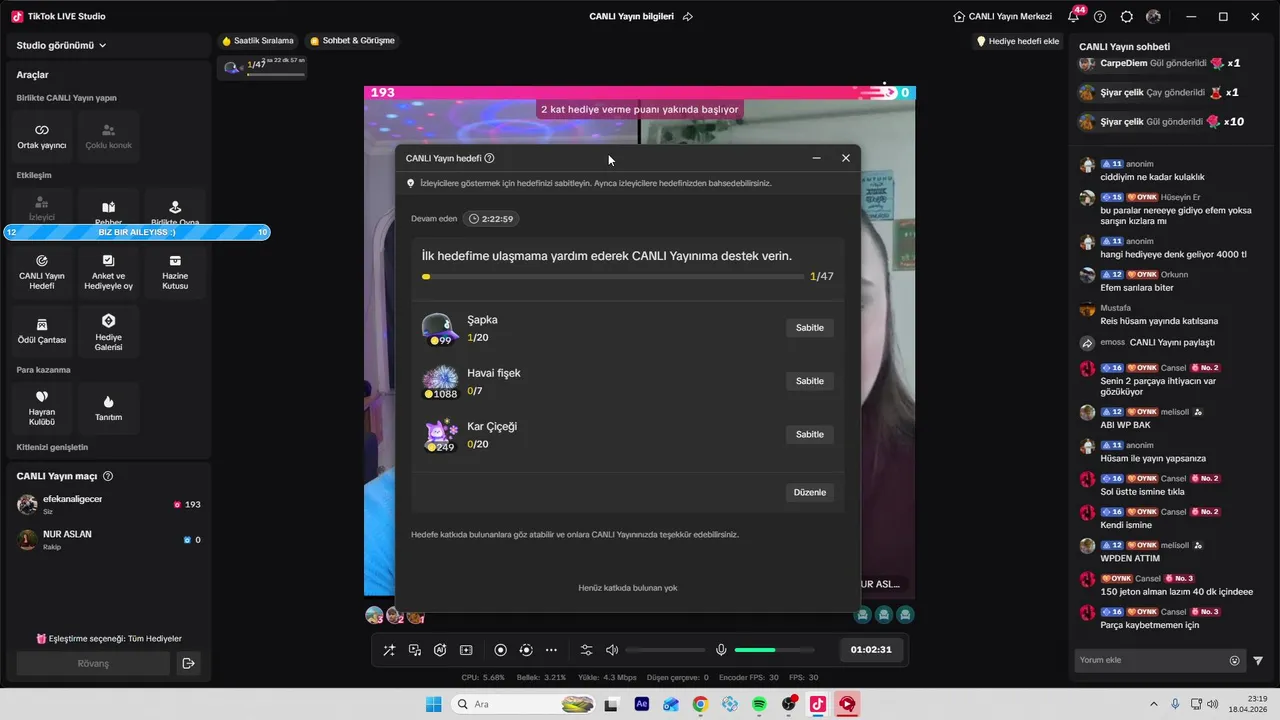Minimize the CANLI Yayın hedefi dialog
1280x720 pixels.
(816, 158)
